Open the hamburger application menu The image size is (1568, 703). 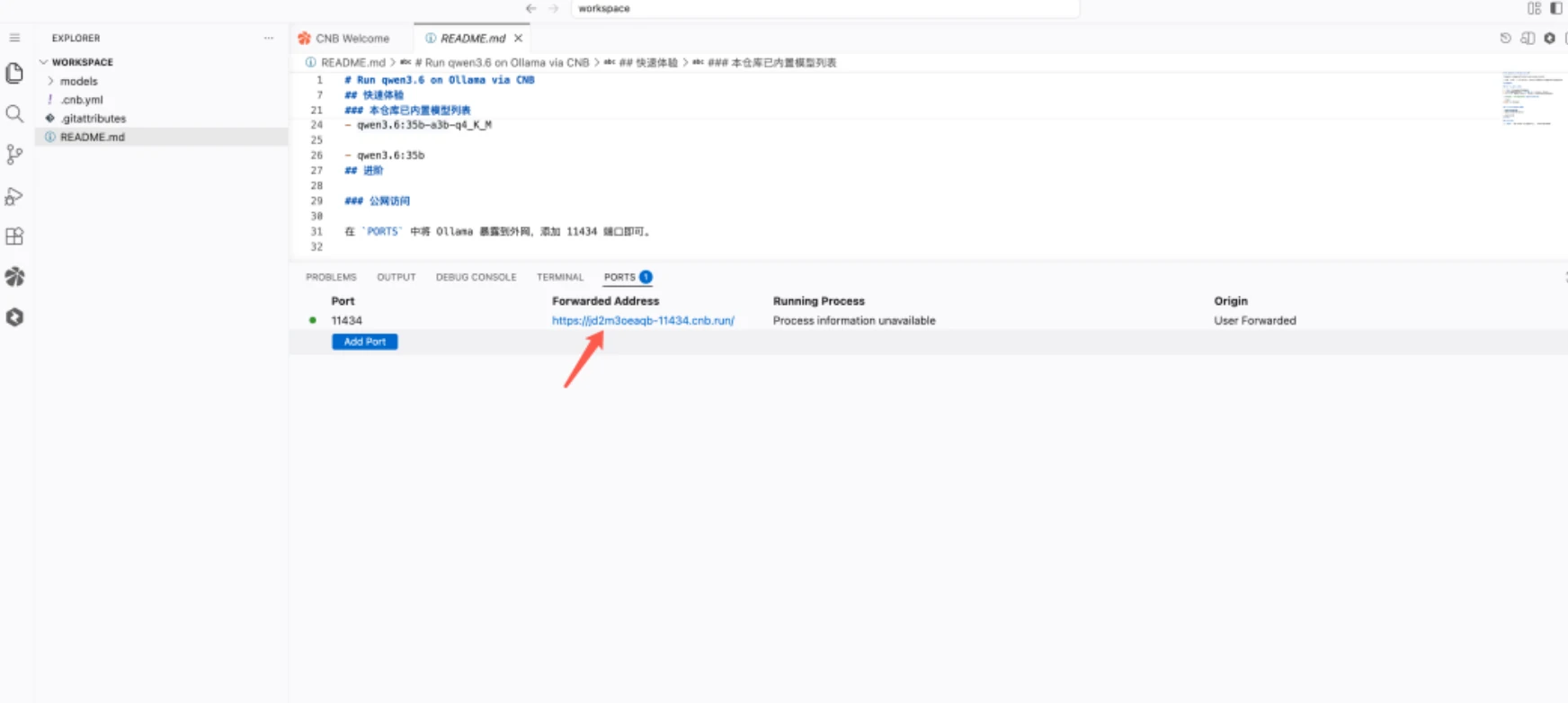[14, 38]
